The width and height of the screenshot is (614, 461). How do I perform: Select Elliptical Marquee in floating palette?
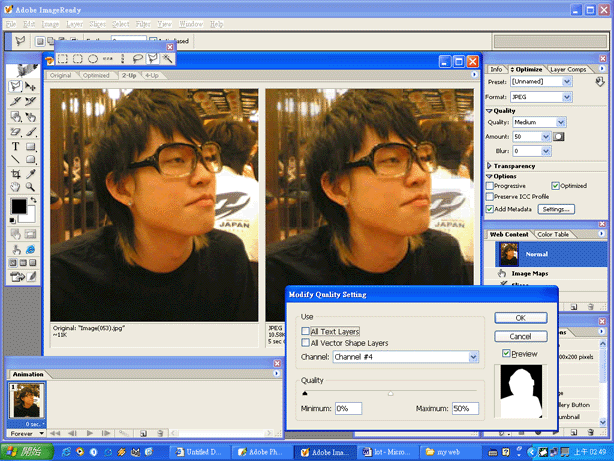(93, 59)
